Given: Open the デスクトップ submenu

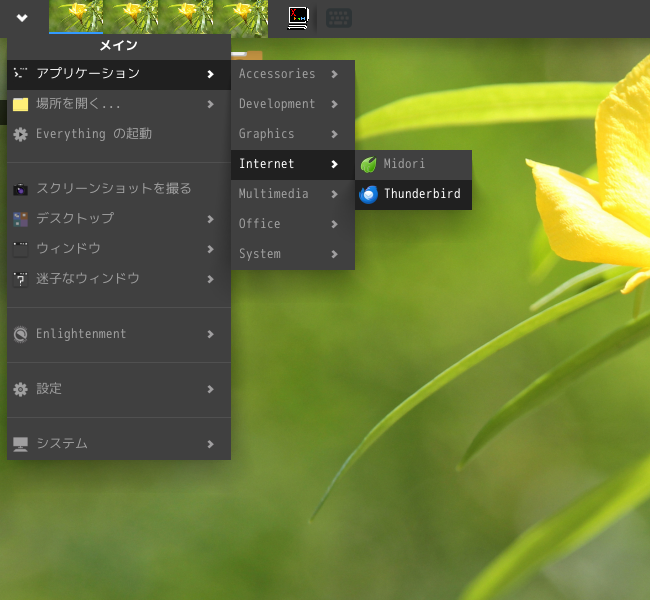Looking at the screenshot, I should click(x=119, y=219).
